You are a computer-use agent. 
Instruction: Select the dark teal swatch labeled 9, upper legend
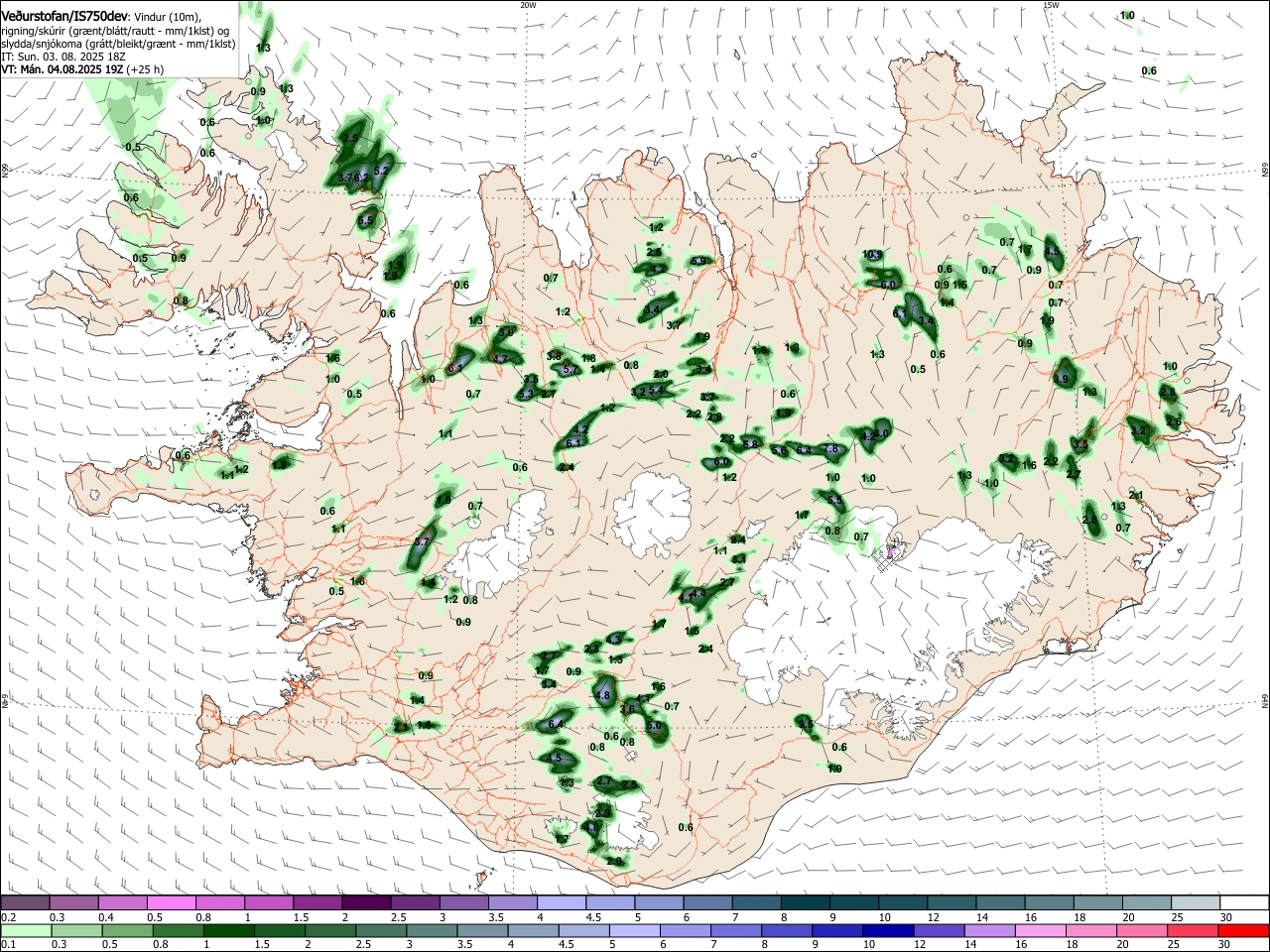(853, 903)
